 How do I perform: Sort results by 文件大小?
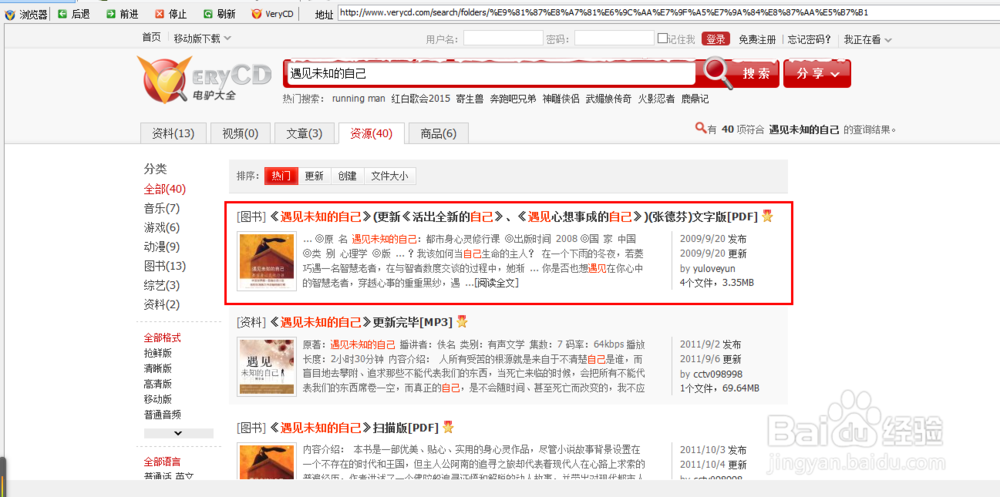pos(390,176)
